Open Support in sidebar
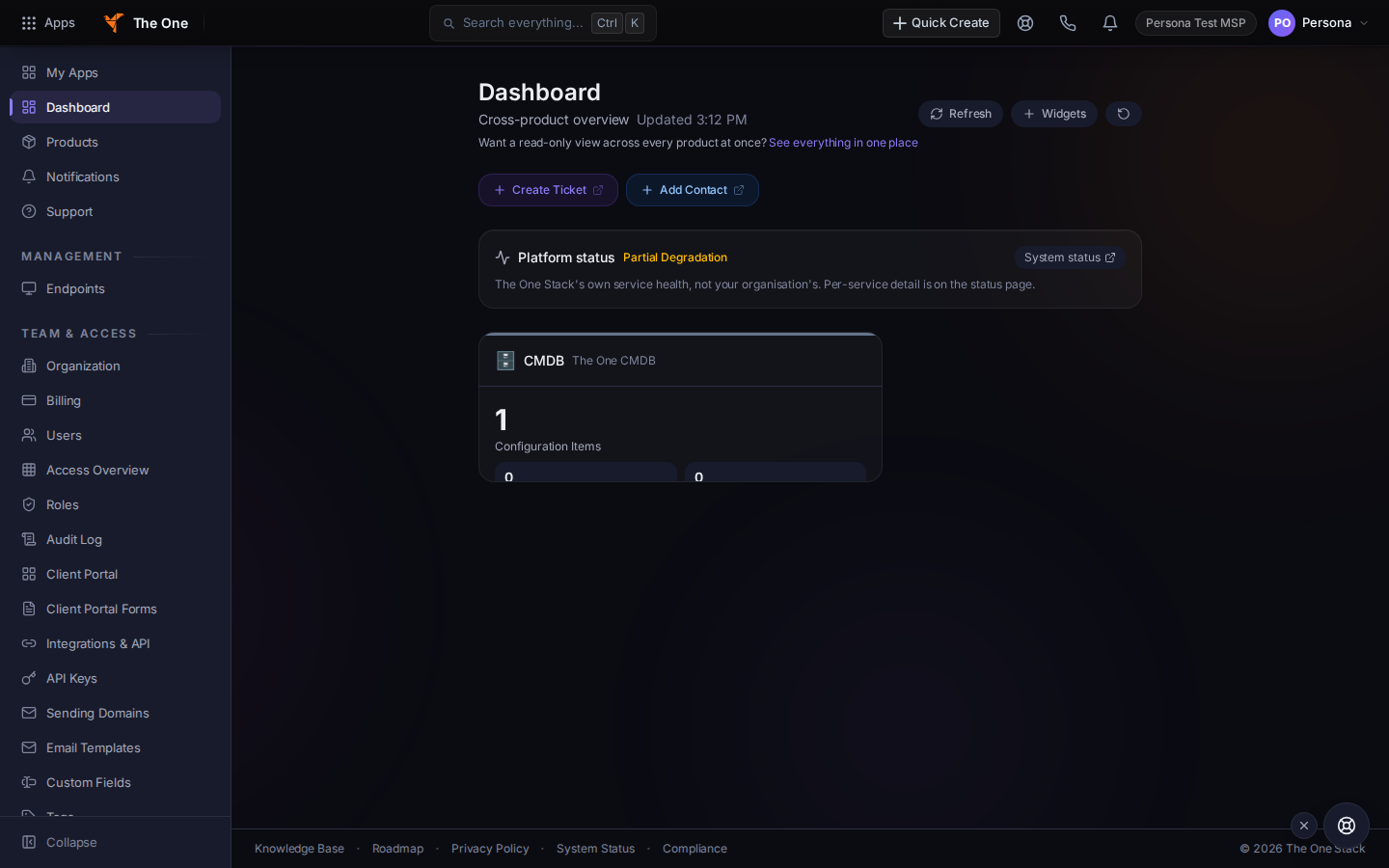 (116, 211)
